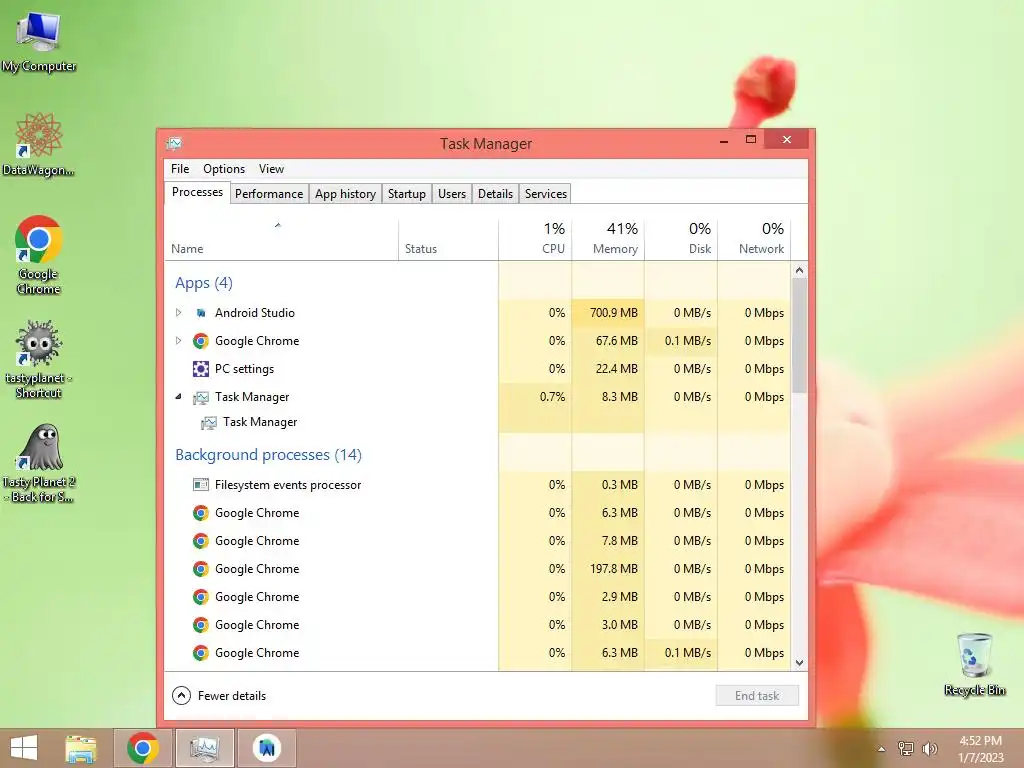Switch to Android Studio in taskbar
The image size is (1024, 768).
(266, 748)
